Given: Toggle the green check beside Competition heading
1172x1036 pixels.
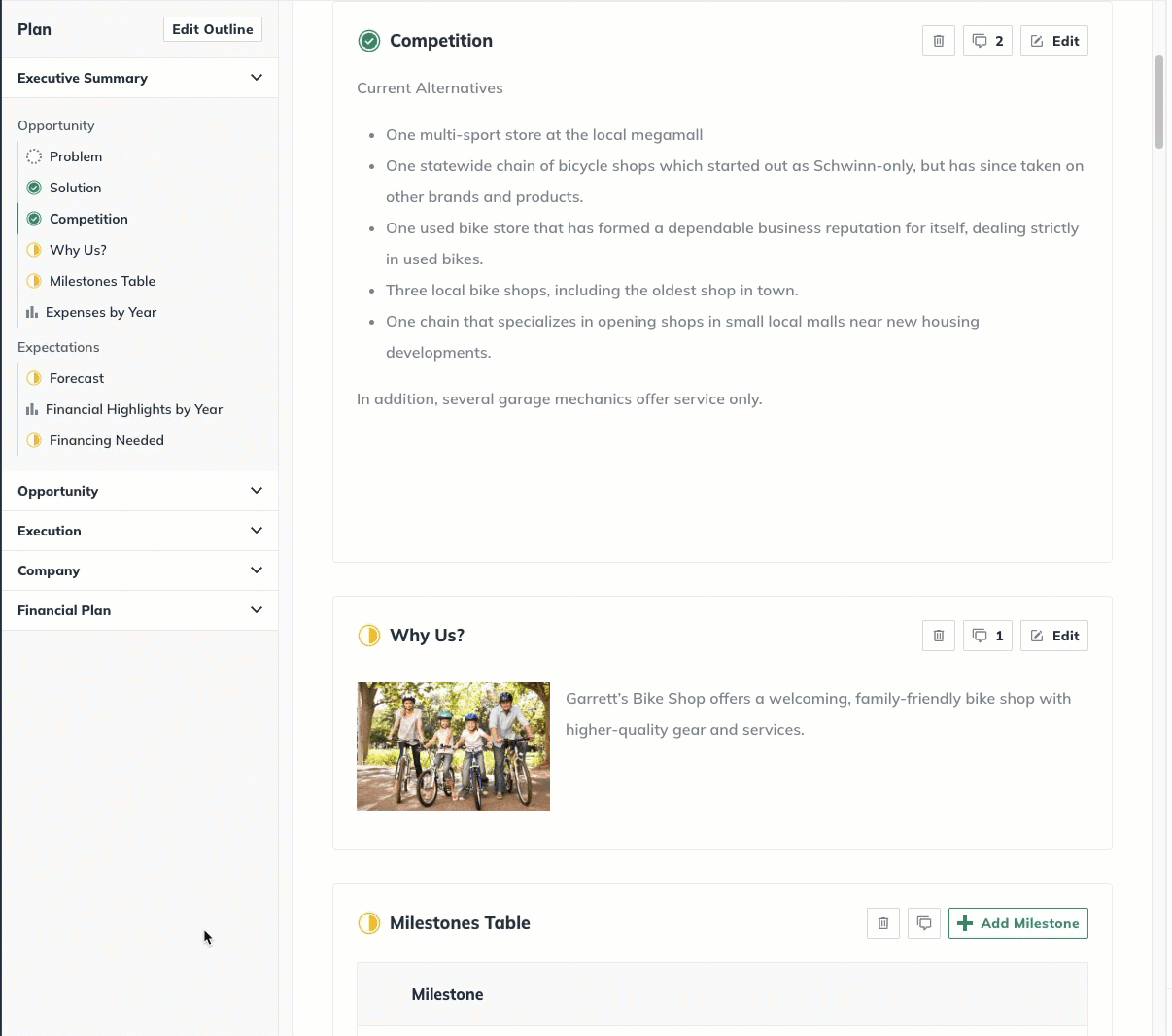Looking at the screenshot, I should coord(369,41).
